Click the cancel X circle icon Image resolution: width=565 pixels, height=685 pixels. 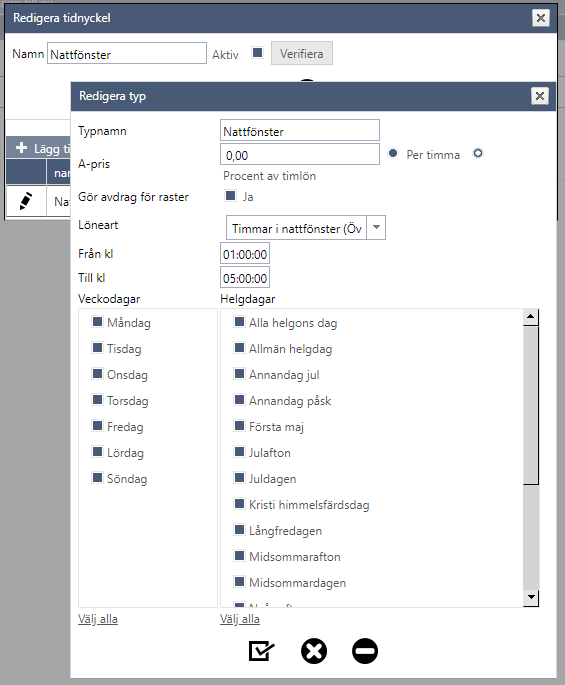(x=314, y=651)
